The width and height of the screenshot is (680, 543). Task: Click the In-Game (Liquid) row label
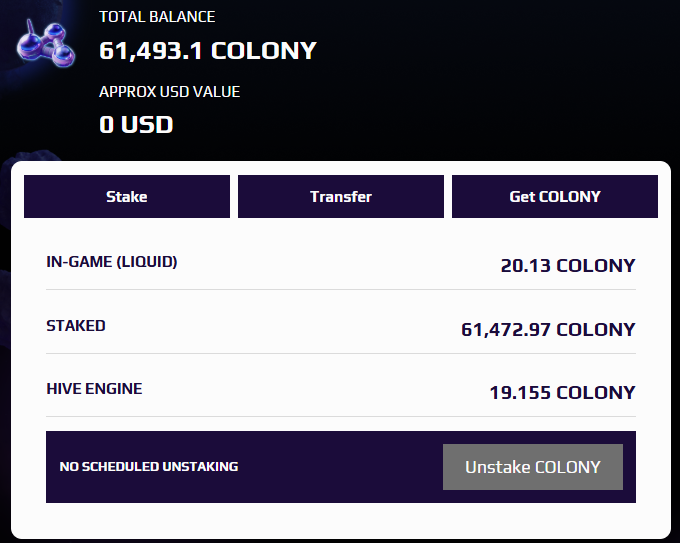point(112,262)
